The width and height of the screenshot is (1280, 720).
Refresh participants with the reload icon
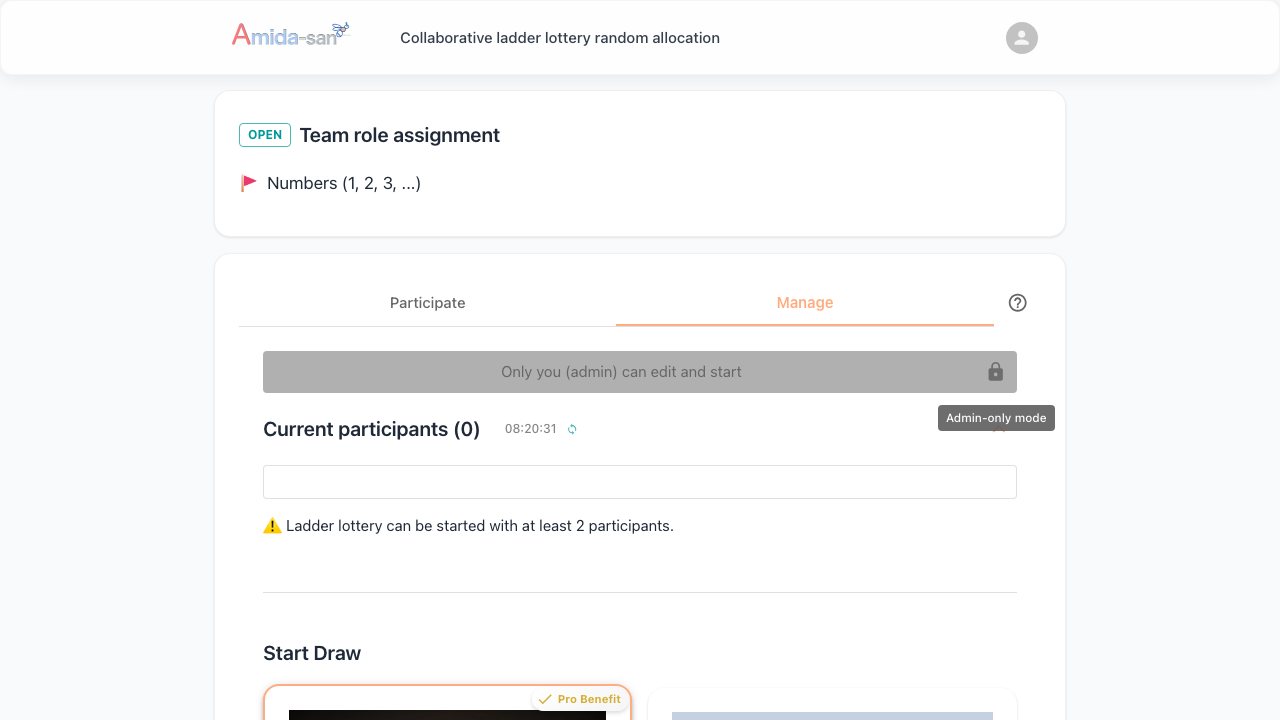(572, 429)
